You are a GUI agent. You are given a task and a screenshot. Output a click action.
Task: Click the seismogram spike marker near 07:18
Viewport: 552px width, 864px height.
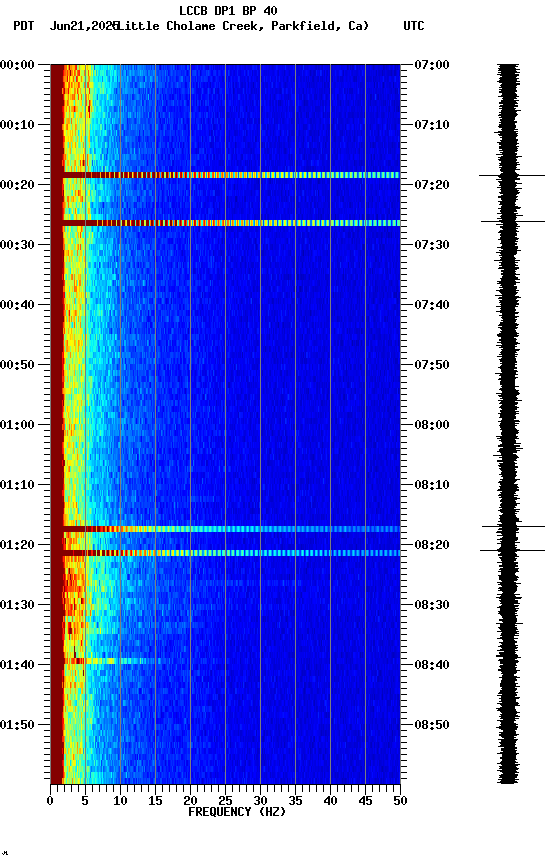512,176
